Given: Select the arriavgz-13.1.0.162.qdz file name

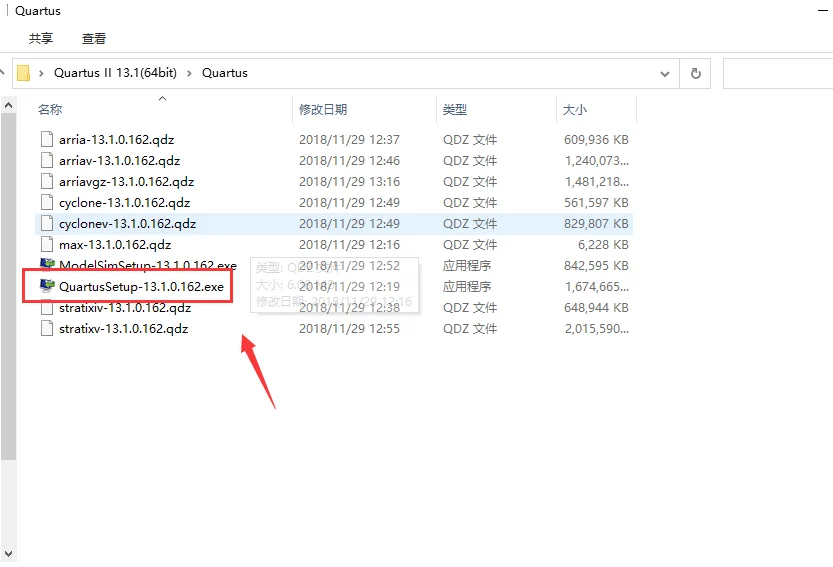Looking at the screenshot, I should click(x=126, y=182).
